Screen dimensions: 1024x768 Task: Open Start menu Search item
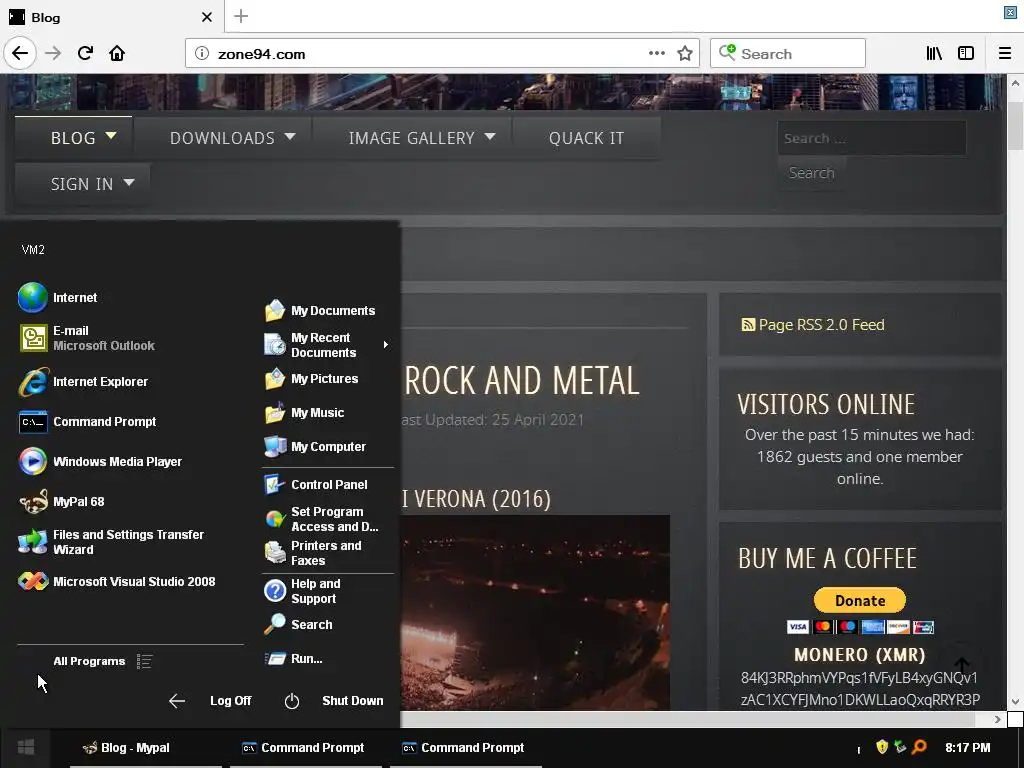pos(298,625)
